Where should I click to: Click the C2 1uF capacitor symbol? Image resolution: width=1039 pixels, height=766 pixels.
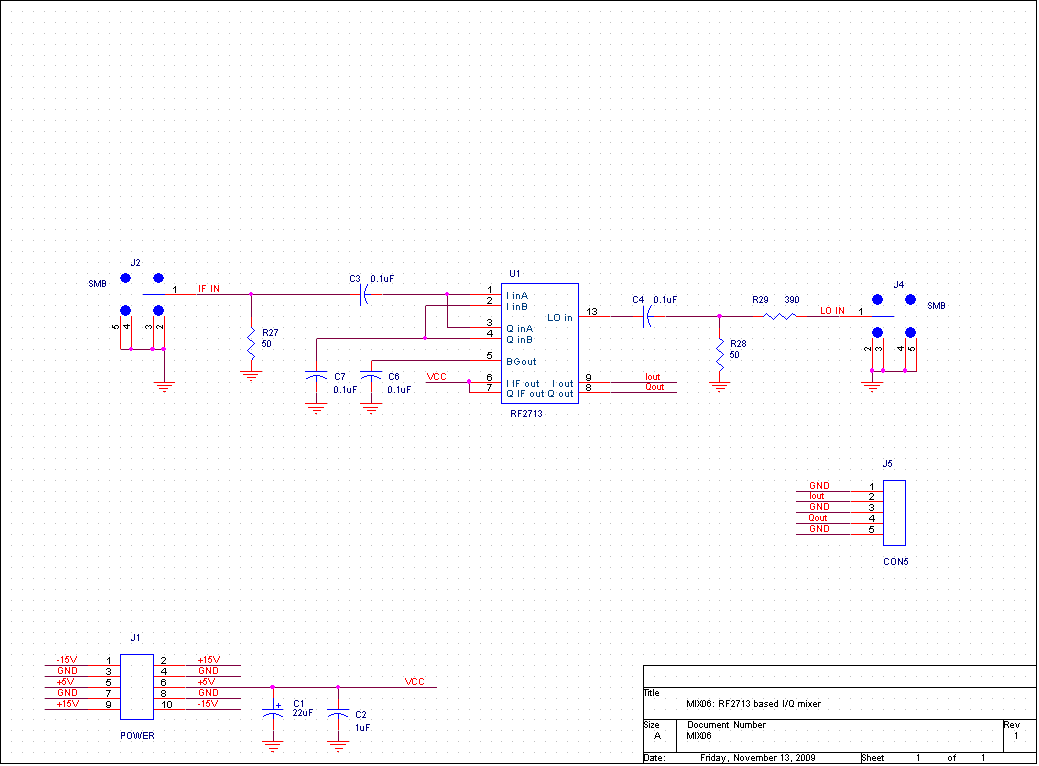338,715
